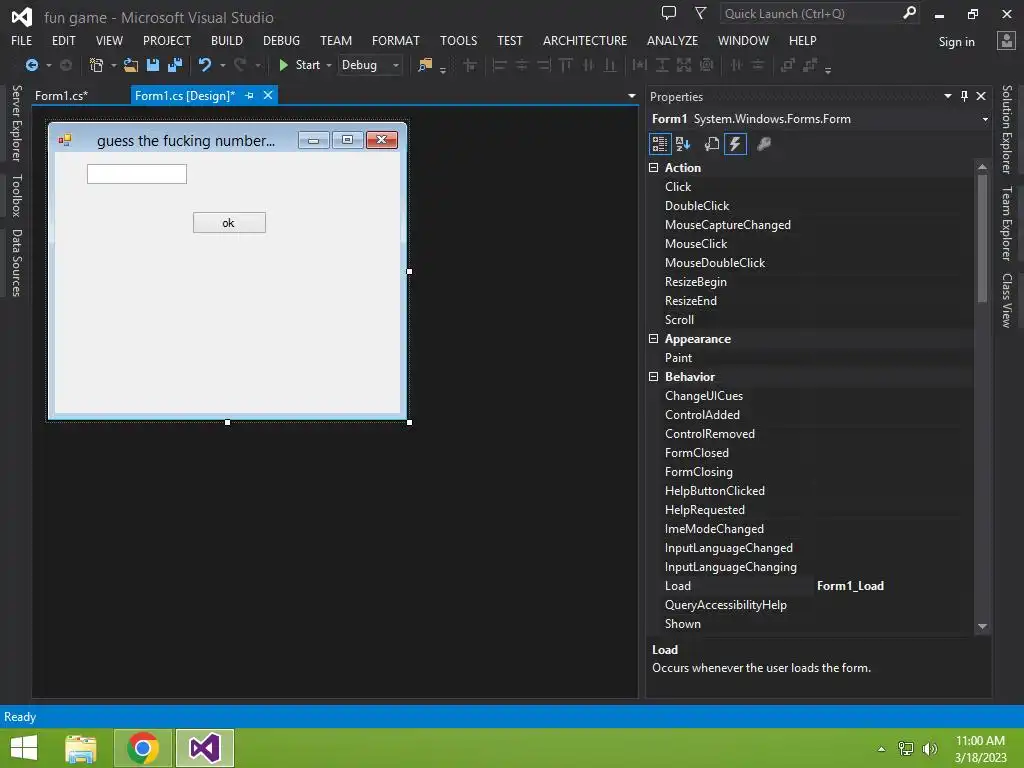Collapse the Appearance category in Properties
This screenshot has height=768, width=1024.
pyautogui.click(x=654, y=339)
